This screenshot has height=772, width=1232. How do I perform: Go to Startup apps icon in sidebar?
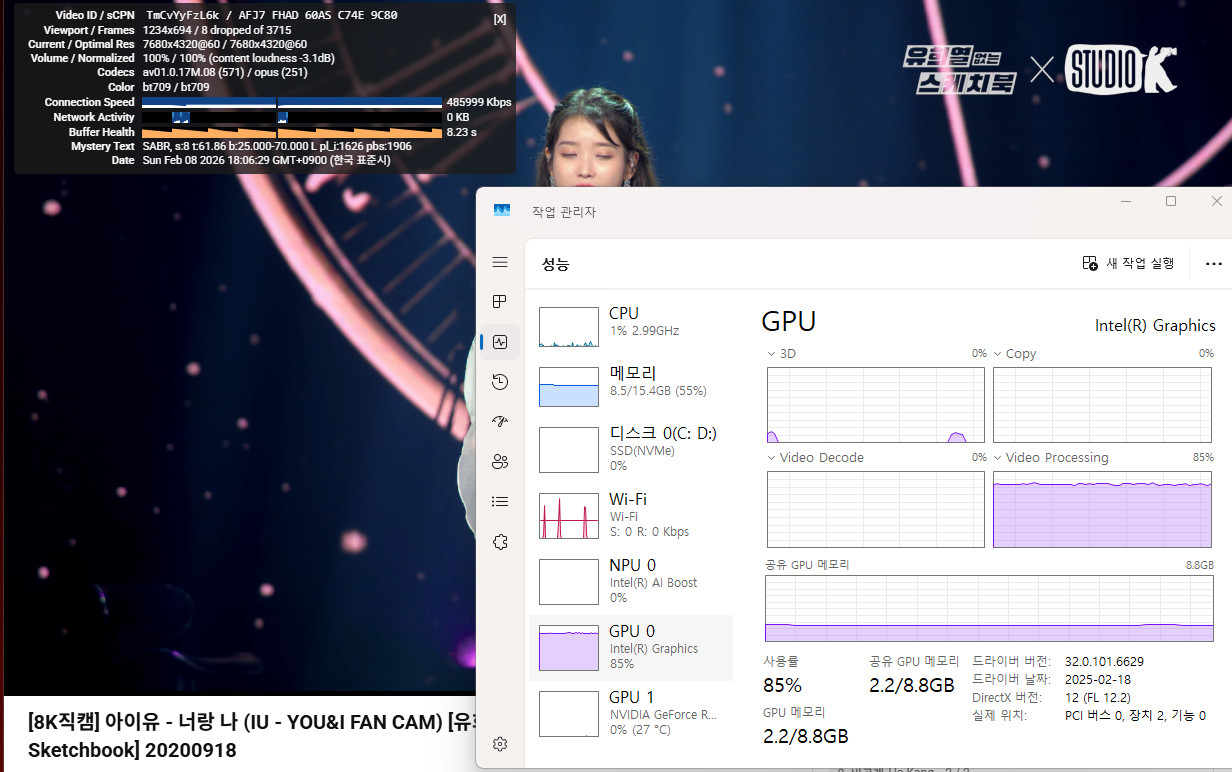[x=500, y=422]
